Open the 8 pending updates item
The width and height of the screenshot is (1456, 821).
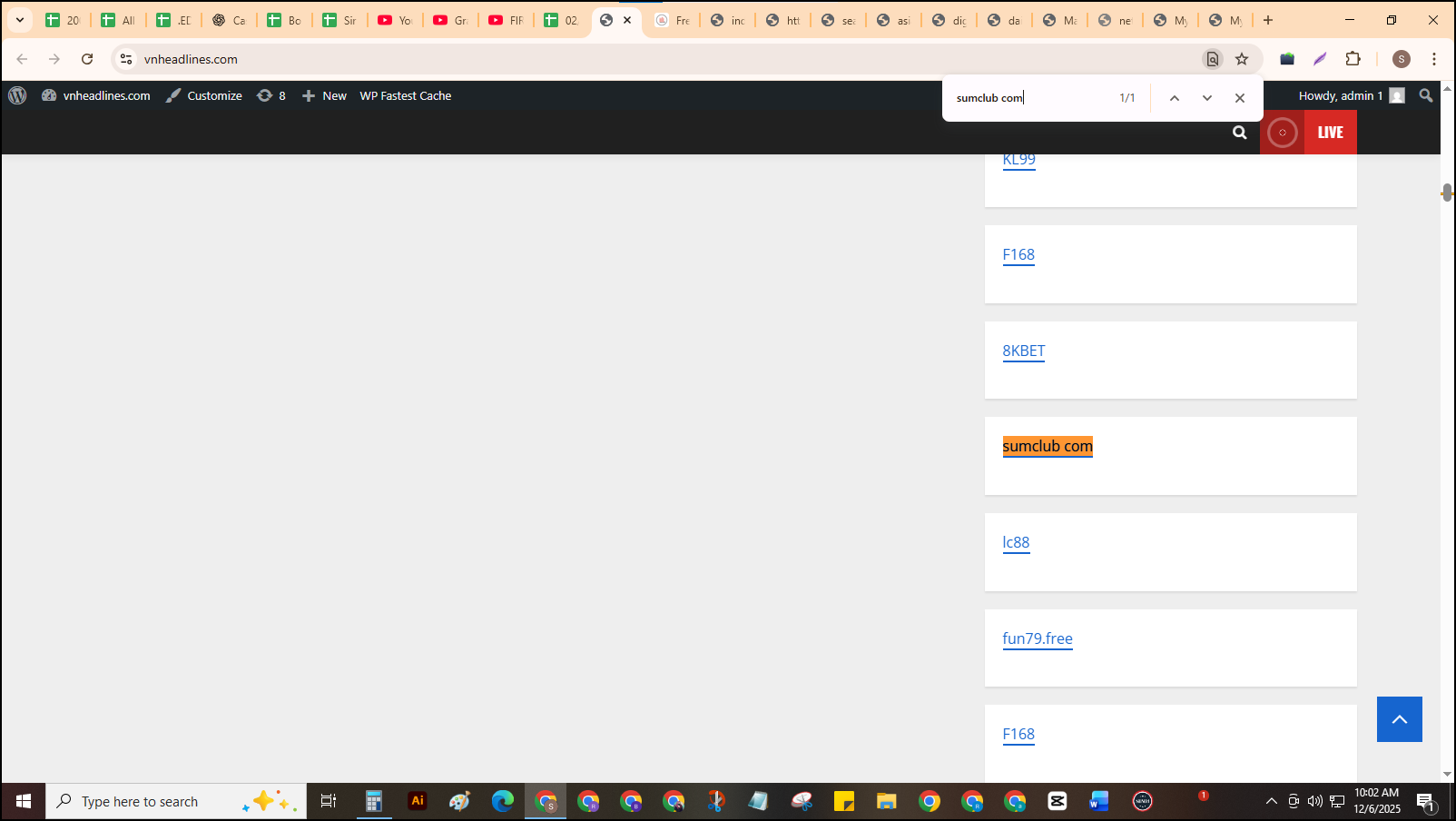pos(271,95)
